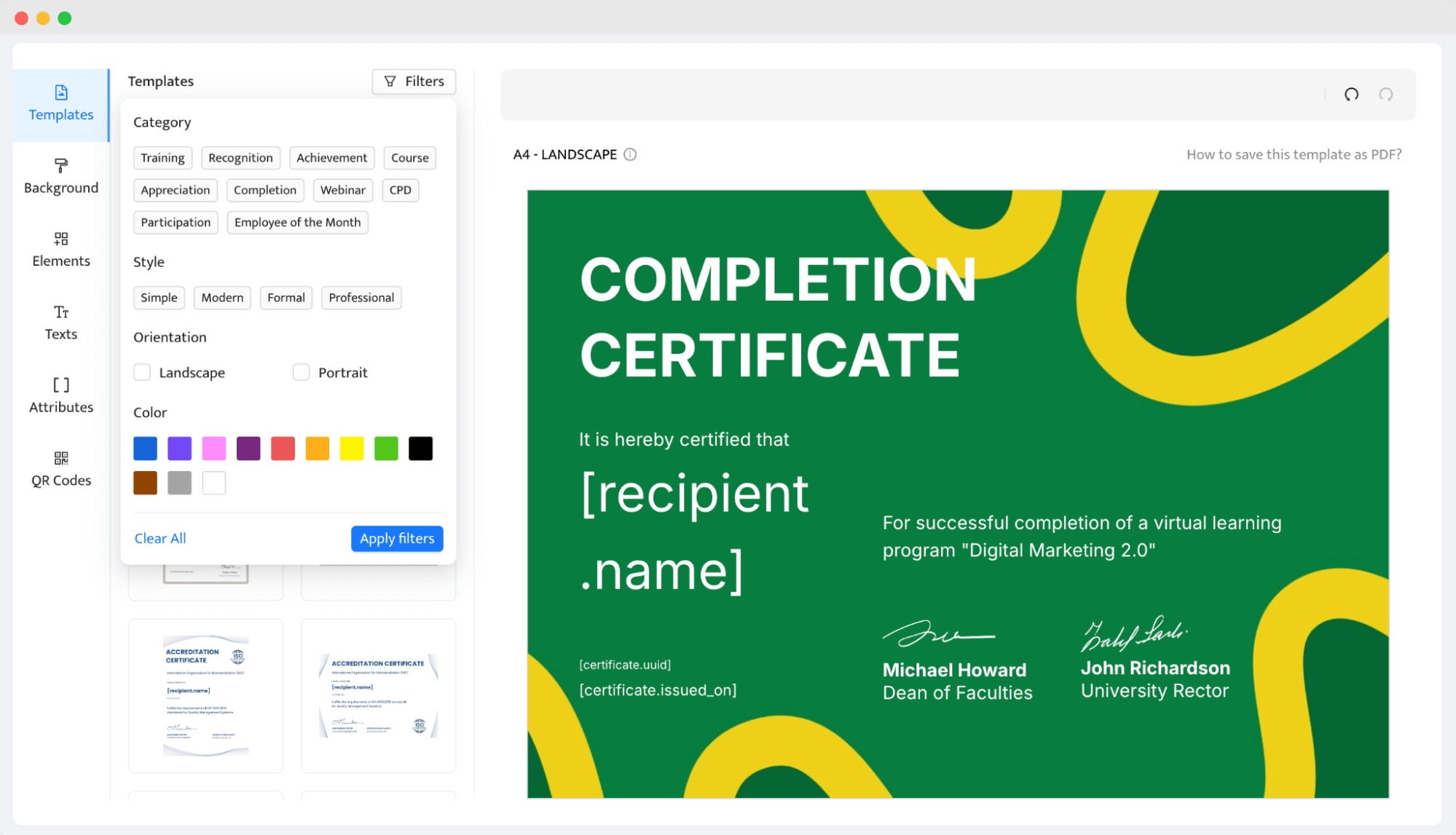Click the John Richardson signature image
The height and width of the screenshot is (835, 1456).
coord(1134,633)
